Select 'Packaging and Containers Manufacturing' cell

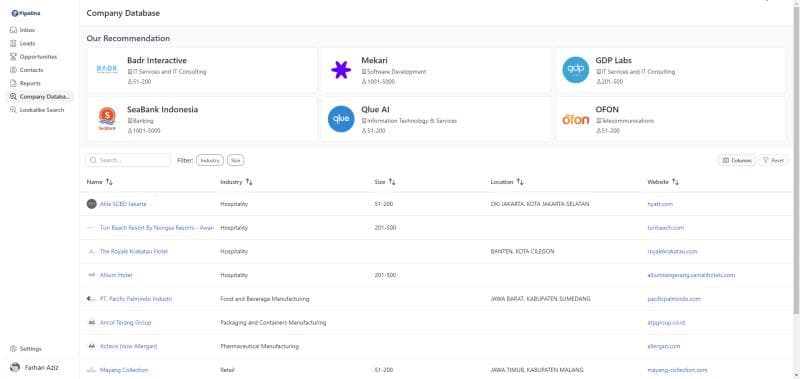pos(273,322)
